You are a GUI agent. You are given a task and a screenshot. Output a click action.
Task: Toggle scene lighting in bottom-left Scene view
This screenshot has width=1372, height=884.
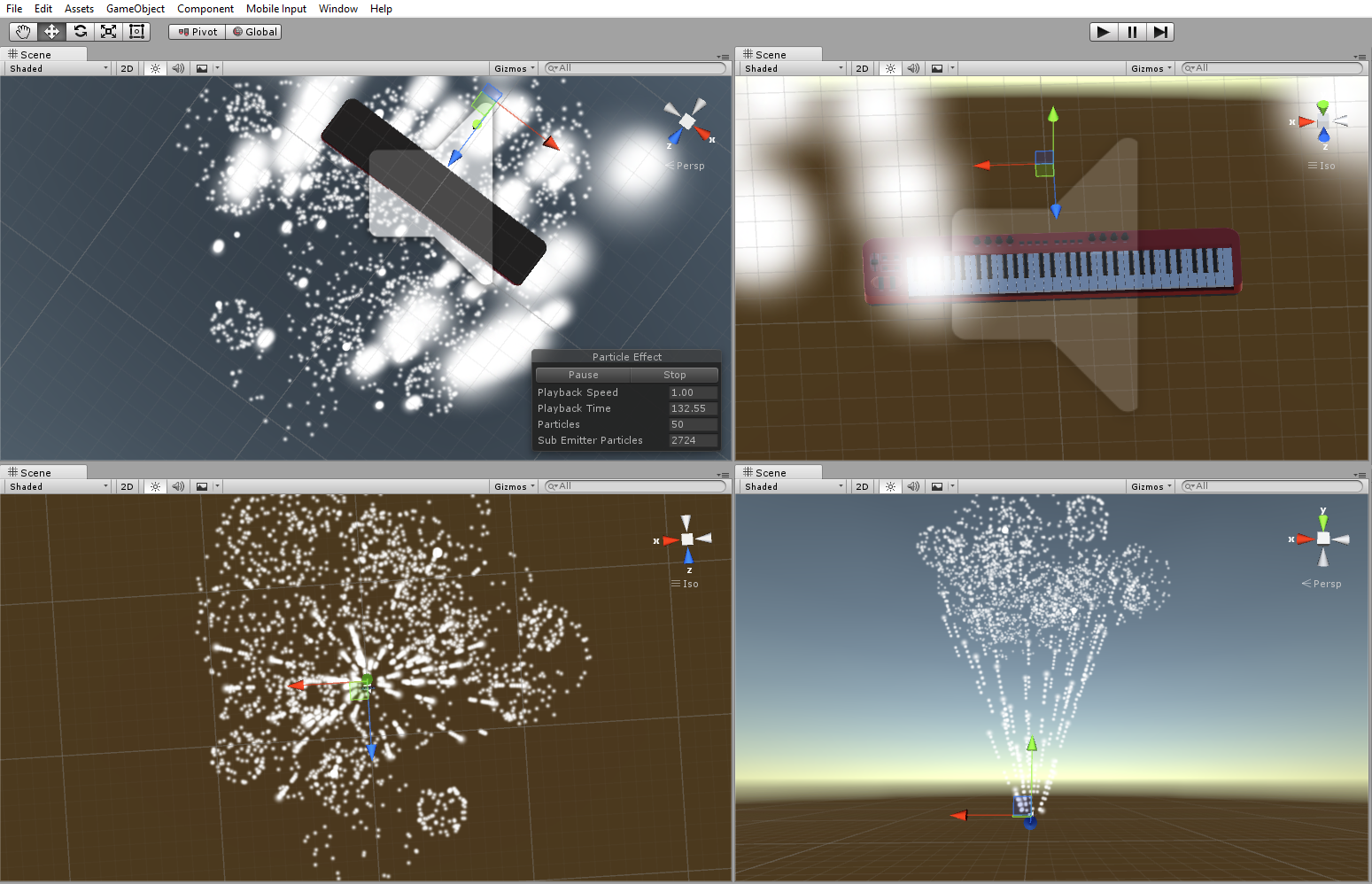155,486
